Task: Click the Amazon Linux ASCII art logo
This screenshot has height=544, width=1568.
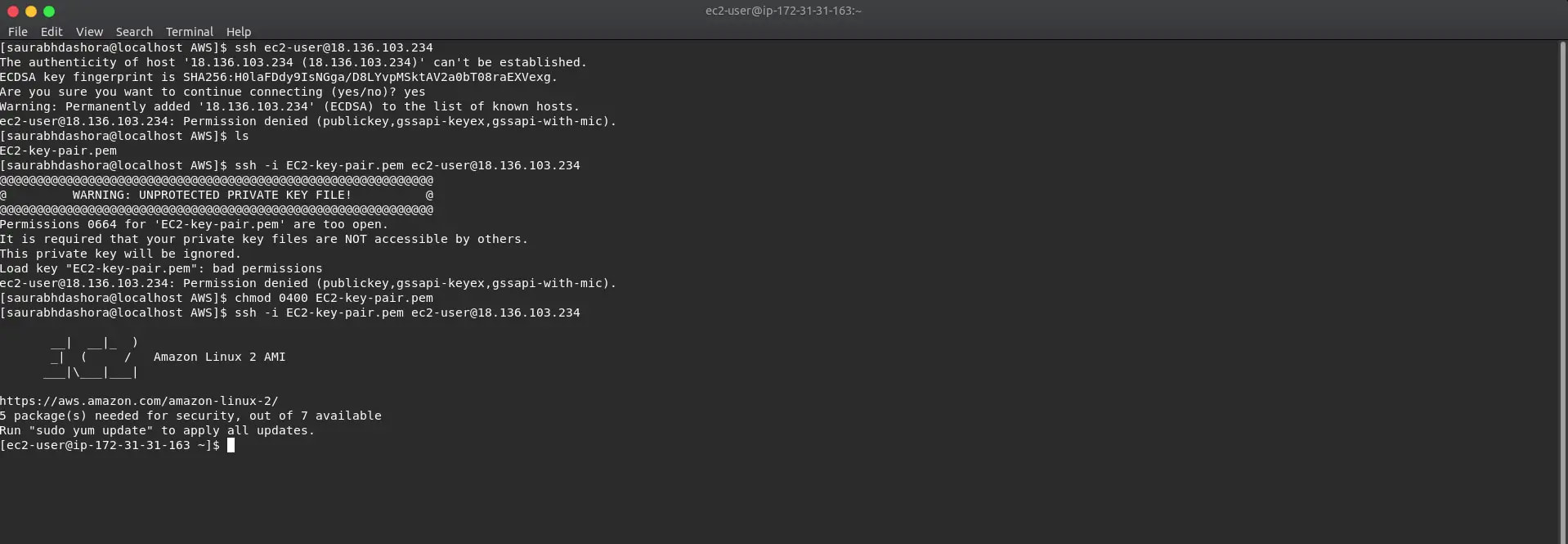Action: click(92, 357)
